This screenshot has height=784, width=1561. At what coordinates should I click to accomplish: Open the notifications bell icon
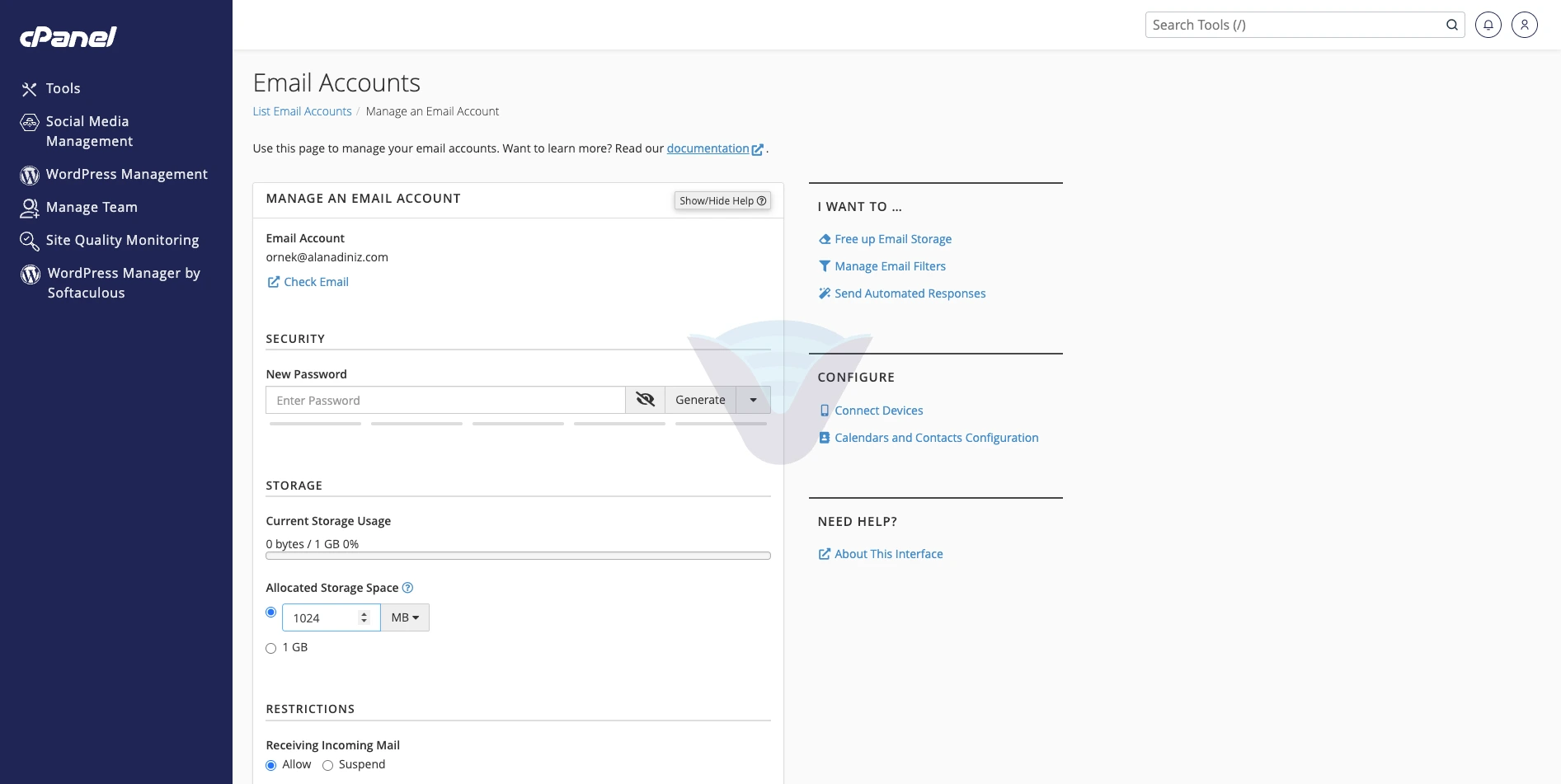coord(1488,25)
